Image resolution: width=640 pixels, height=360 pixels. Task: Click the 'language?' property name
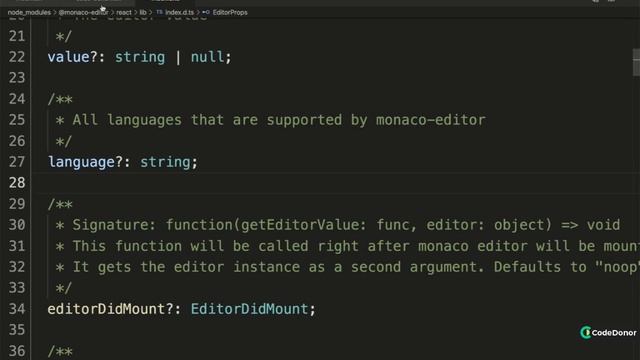coord(85,162)
